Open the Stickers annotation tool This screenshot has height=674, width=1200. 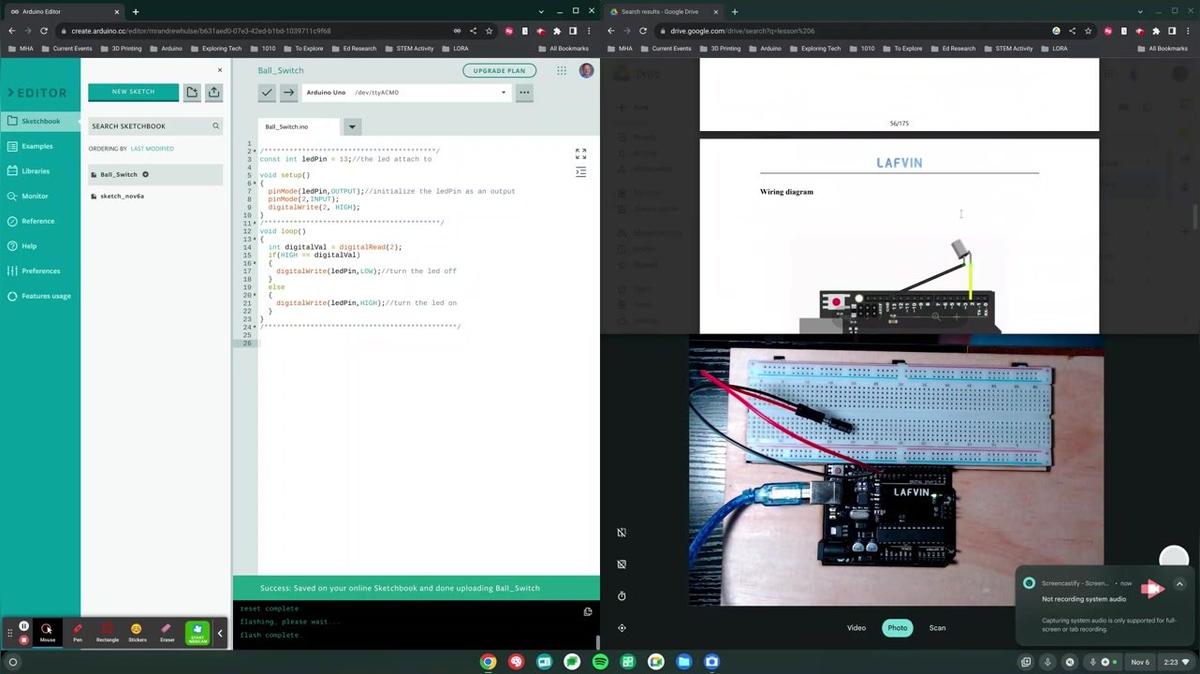point(137,632)
